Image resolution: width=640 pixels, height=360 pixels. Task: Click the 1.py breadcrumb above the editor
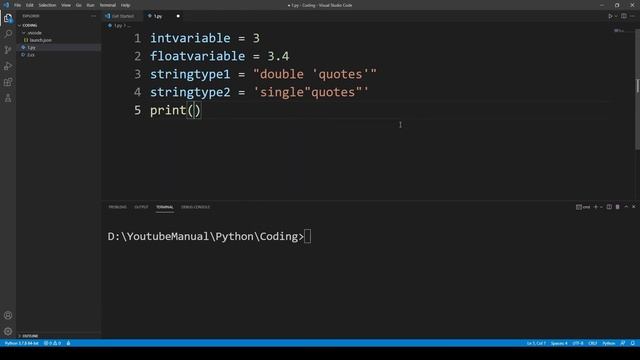click(118, 26)
